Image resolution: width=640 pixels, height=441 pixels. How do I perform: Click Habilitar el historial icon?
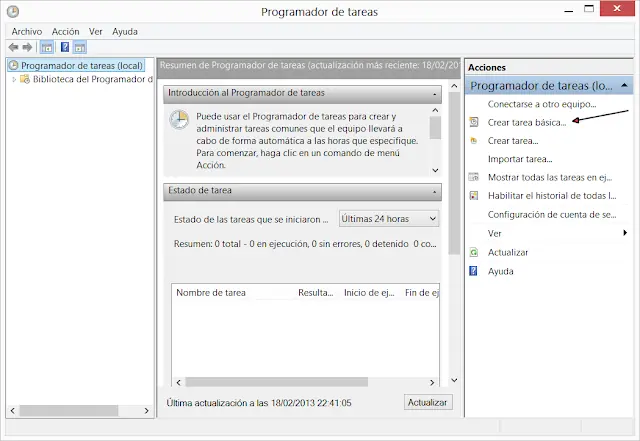[x=473, y=196]
